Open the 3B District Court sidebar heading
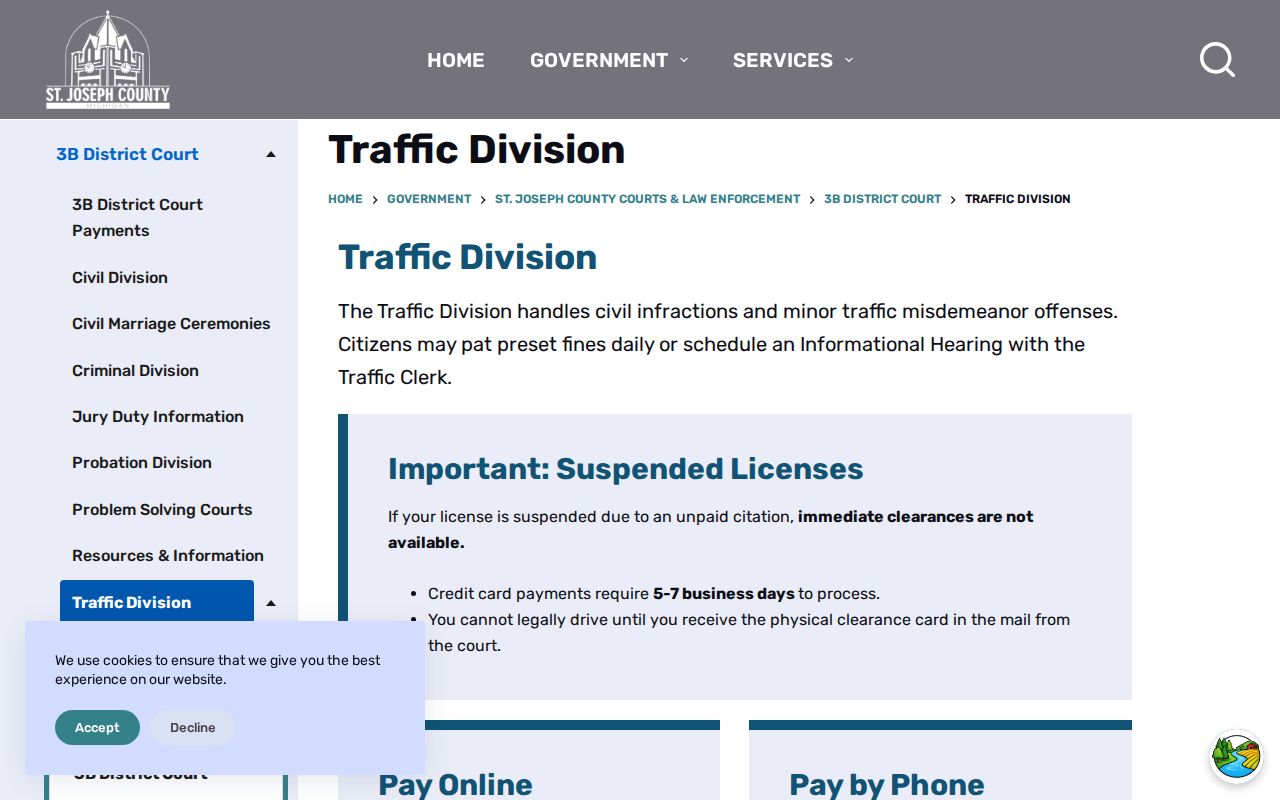 [x=127, y=154]
